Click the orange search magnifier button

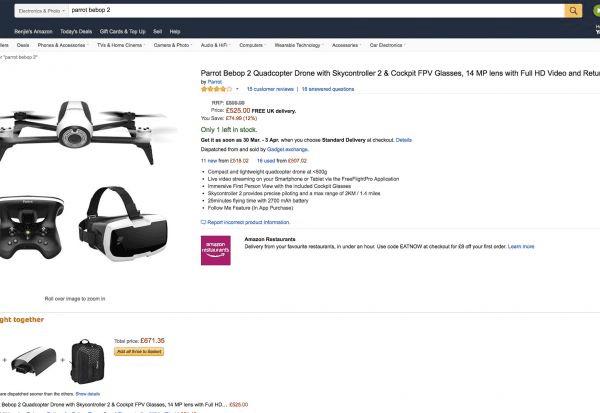click(x=573, y=11)
